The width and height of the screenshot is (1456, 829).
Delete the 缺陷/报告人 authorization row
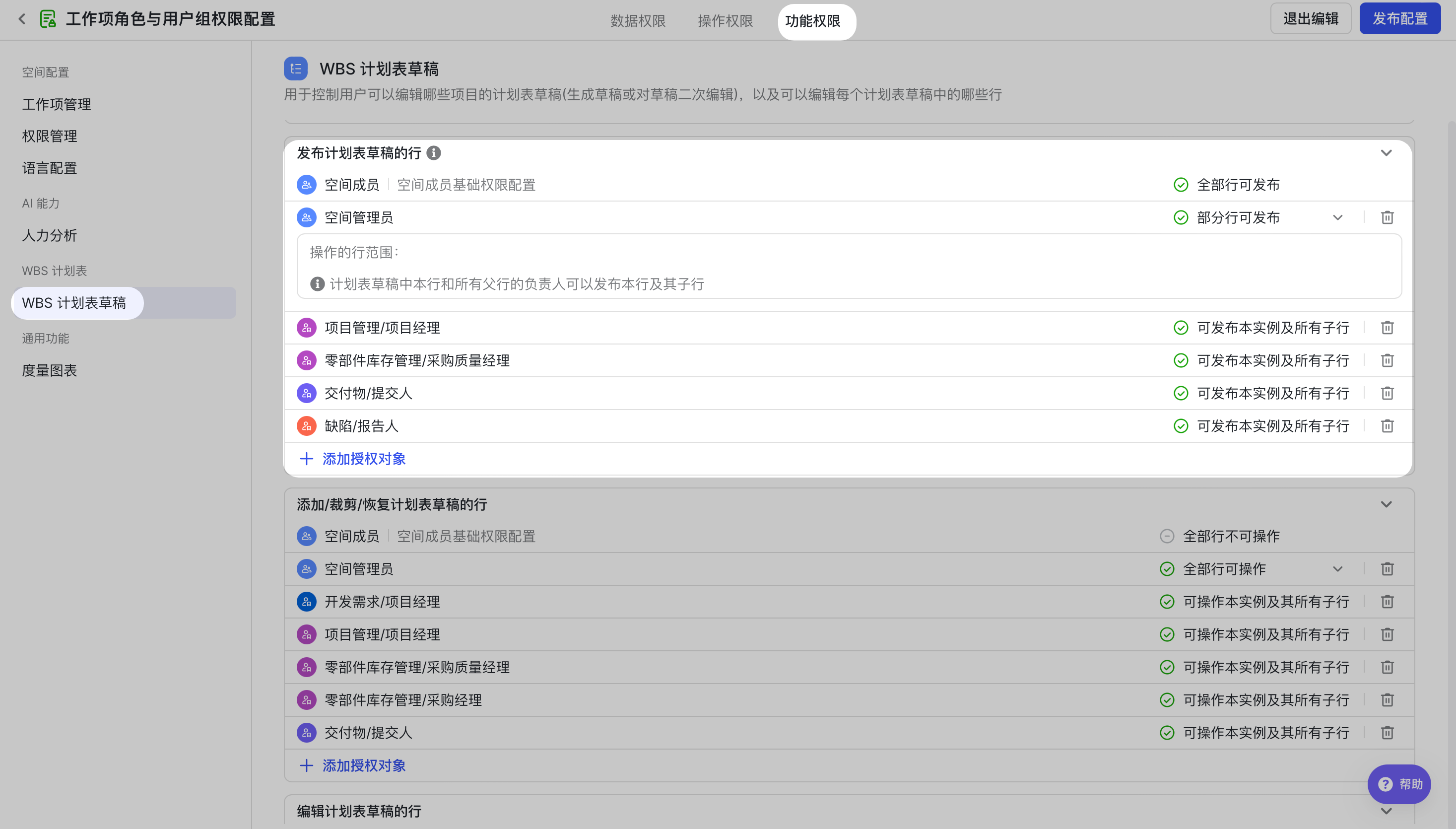tap(1387, 426)
